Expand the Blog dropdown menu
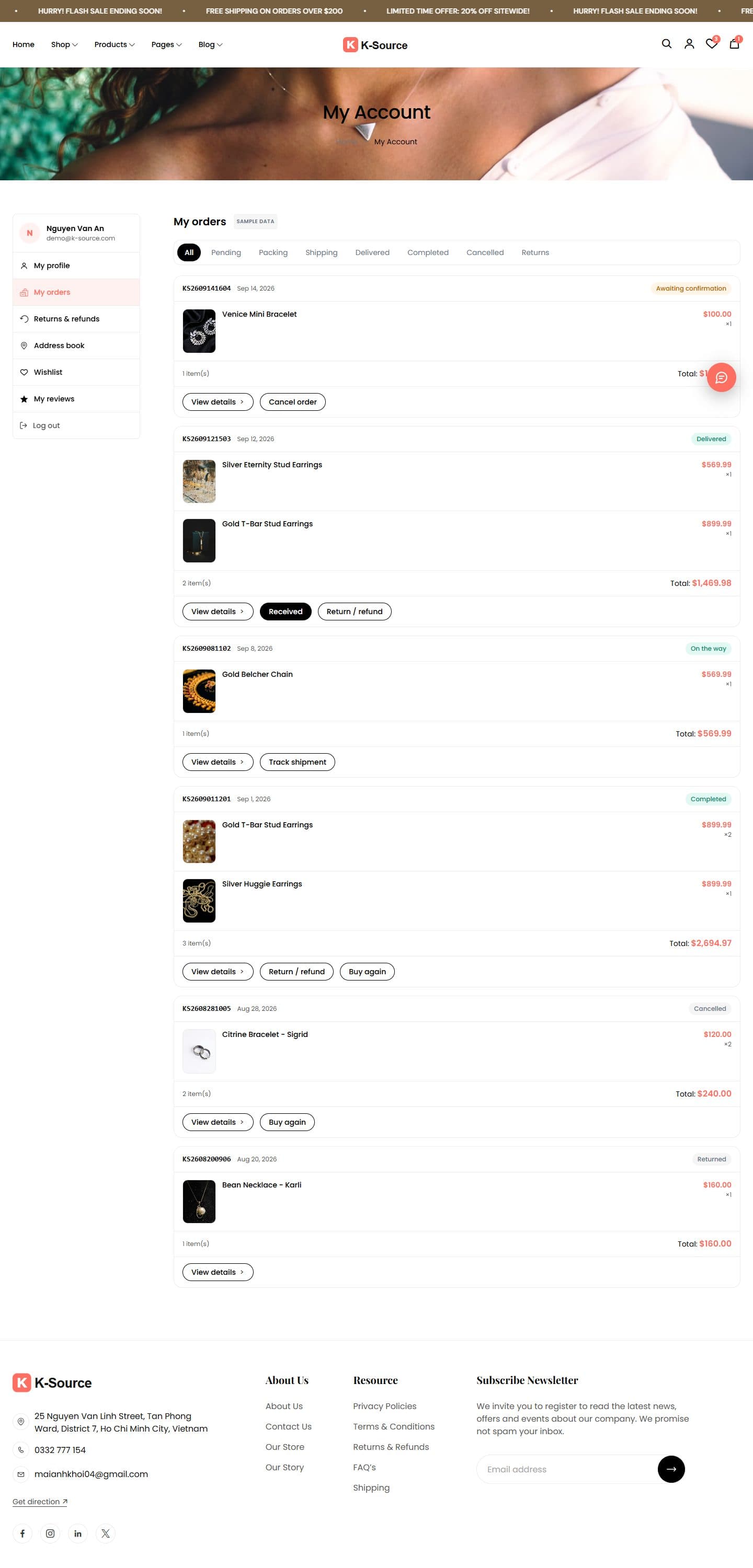Viewport: 753px width, 1568px height. (x=210, y=44)
